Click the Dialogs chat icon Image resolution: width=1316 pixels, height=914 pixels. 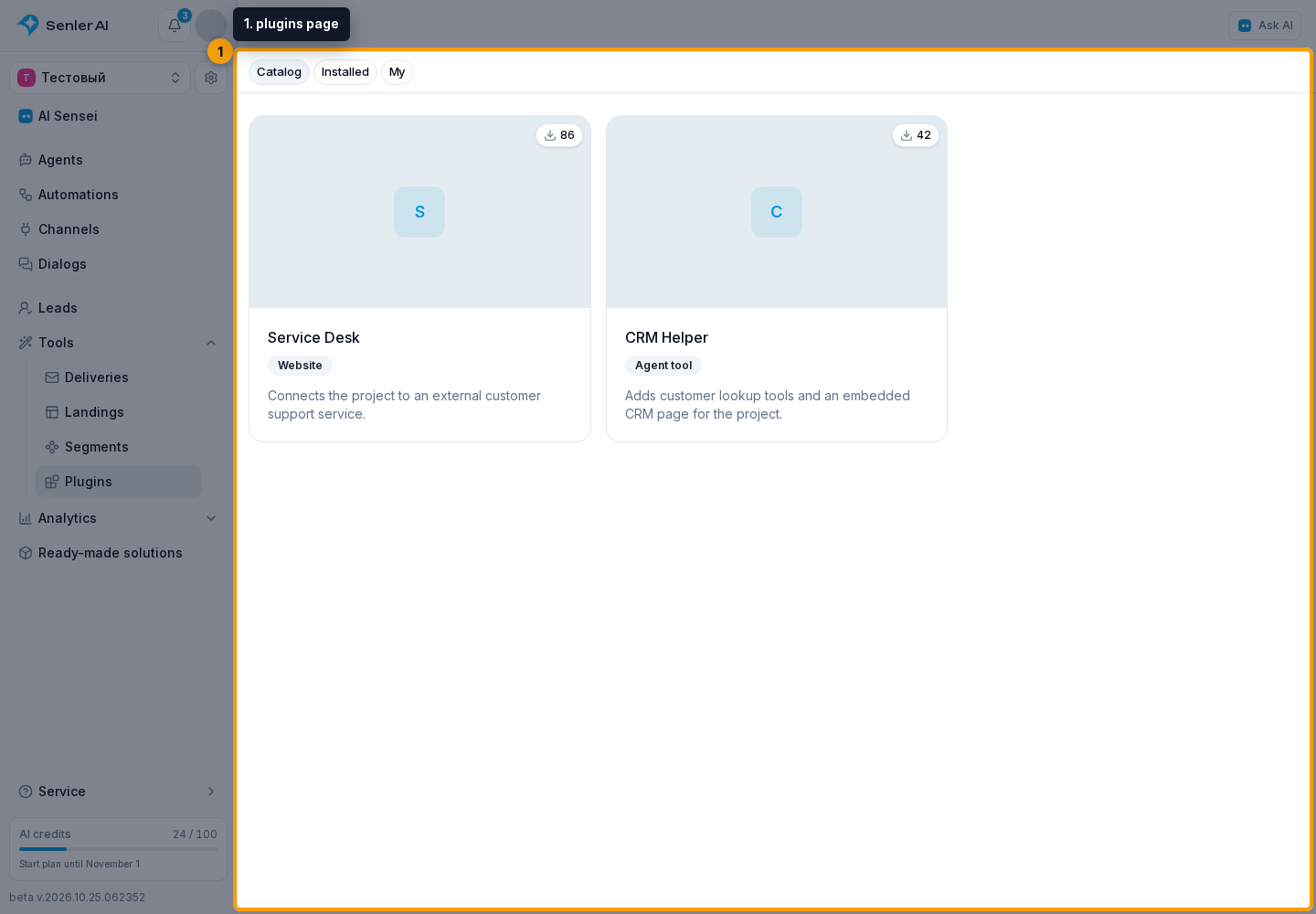[26, 264]
